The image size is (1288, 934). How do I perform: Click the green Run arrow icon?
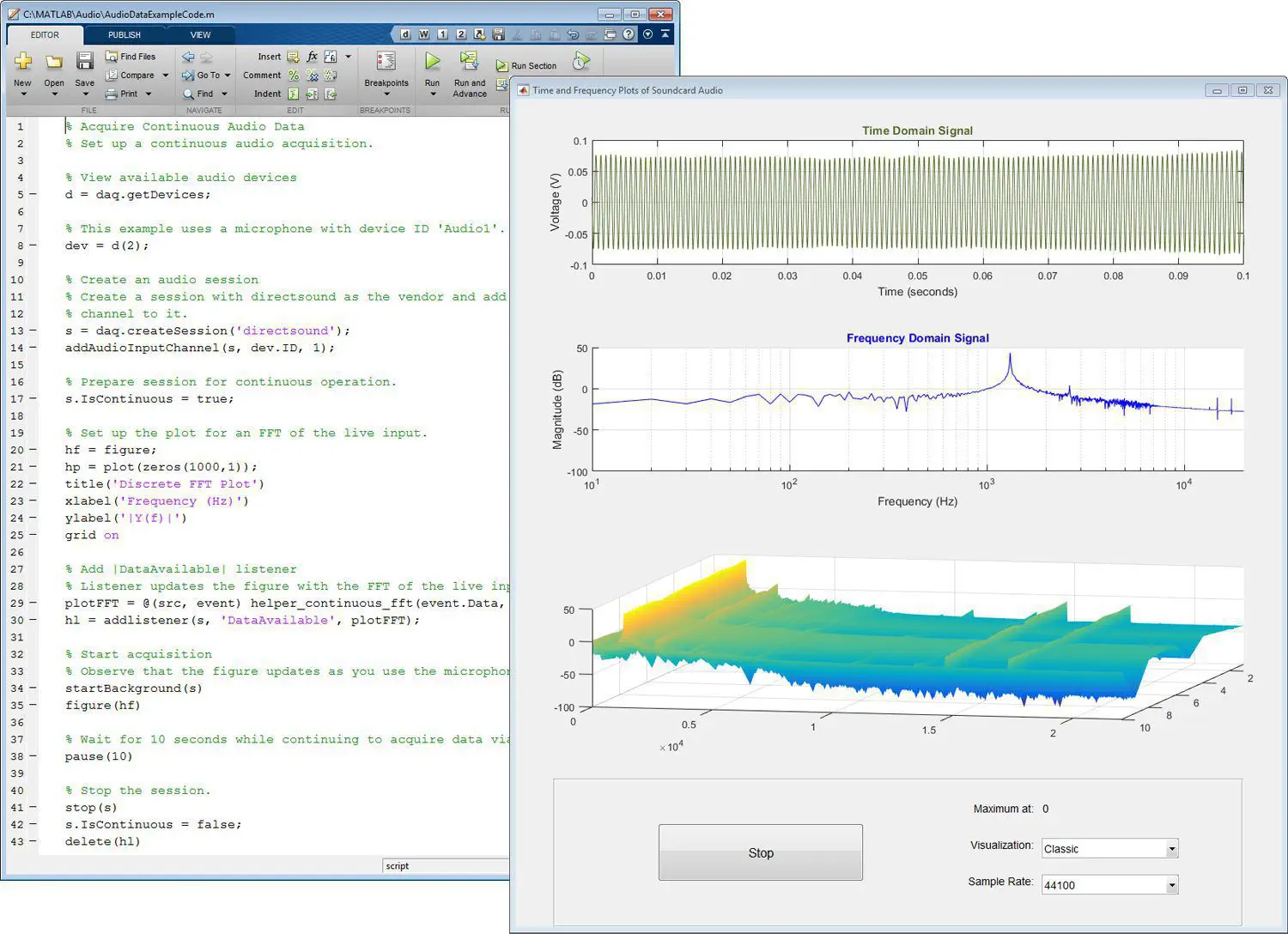(432, 61)
